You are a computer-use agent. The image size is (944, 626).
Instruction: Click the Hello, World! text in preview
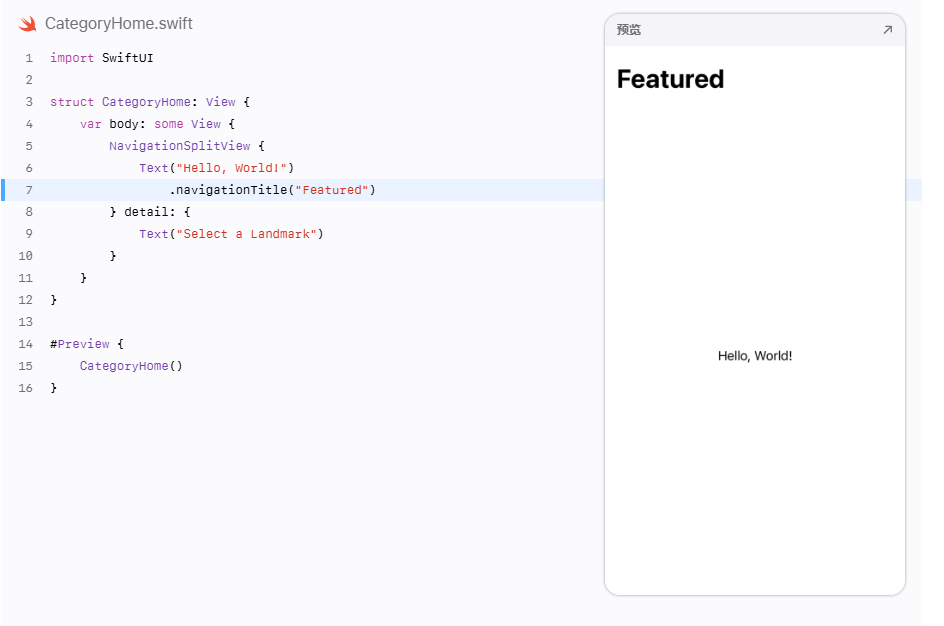755,356
